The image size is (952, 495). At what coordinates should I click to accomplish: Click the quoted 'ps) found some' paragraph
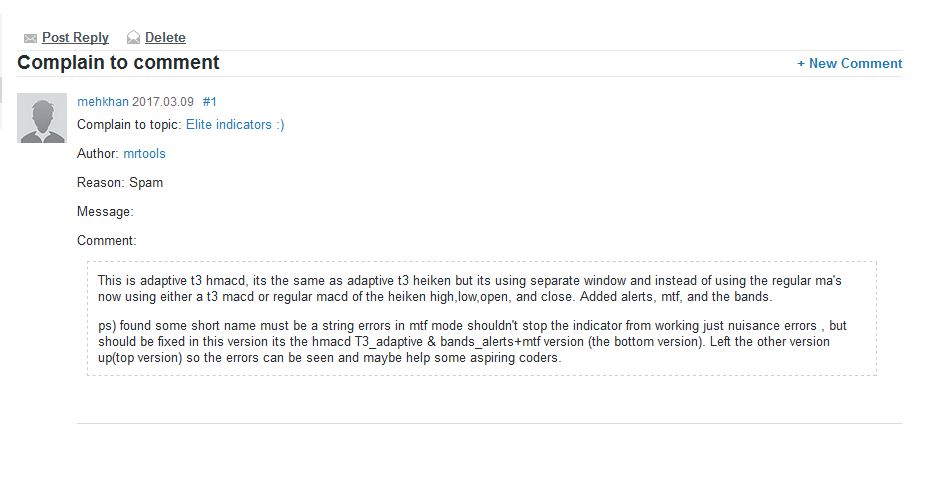click(472, 342)
